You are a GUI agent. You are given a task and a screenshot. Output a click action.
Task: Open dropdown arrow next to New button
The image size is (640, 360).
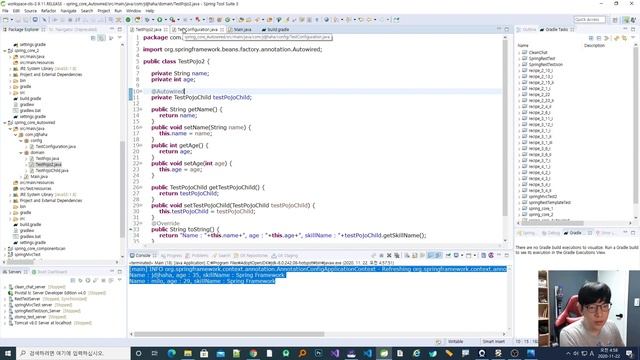click(12, 20)
